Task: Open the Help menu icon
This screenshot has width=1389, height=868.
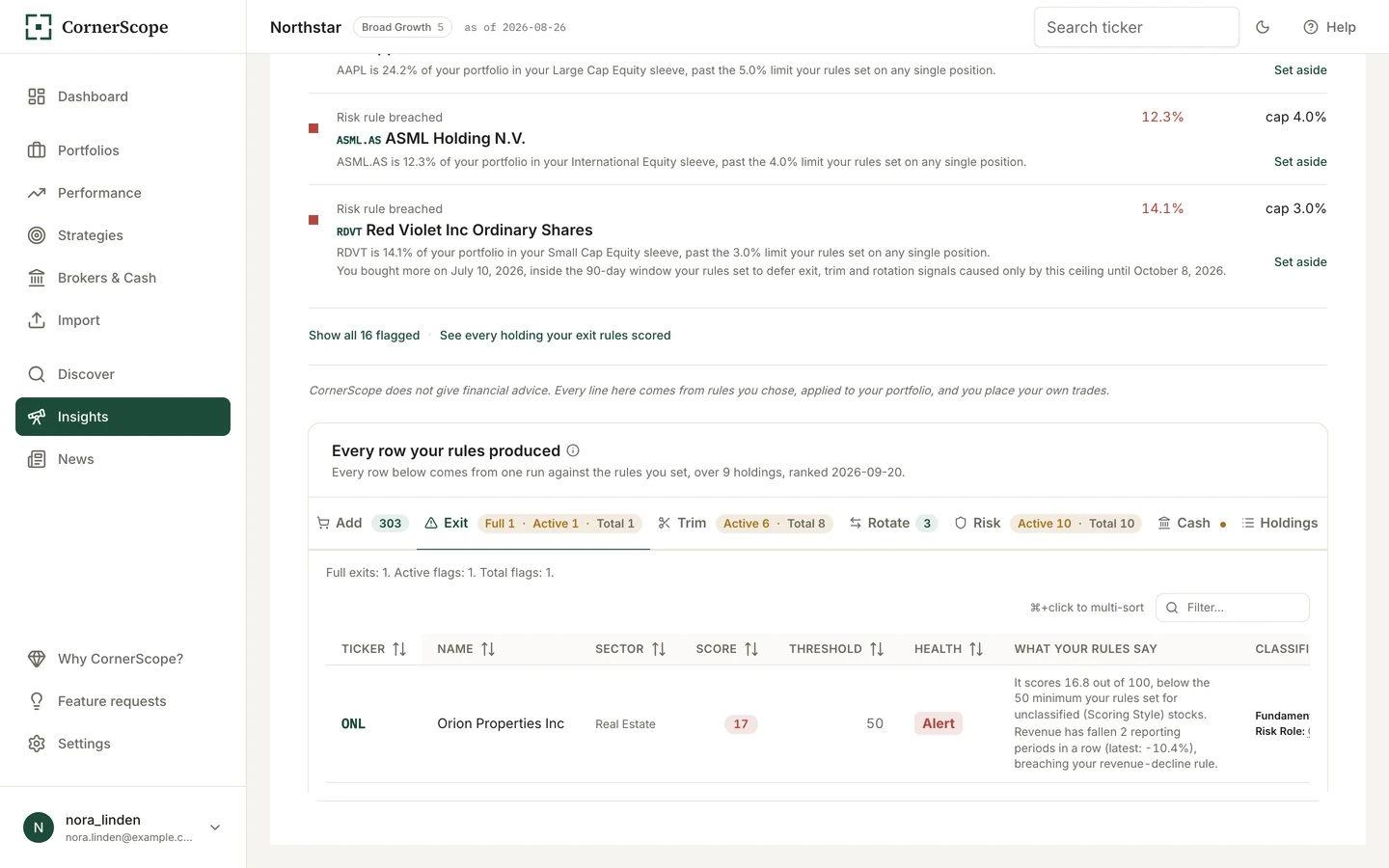Action: pos(1311,27)
